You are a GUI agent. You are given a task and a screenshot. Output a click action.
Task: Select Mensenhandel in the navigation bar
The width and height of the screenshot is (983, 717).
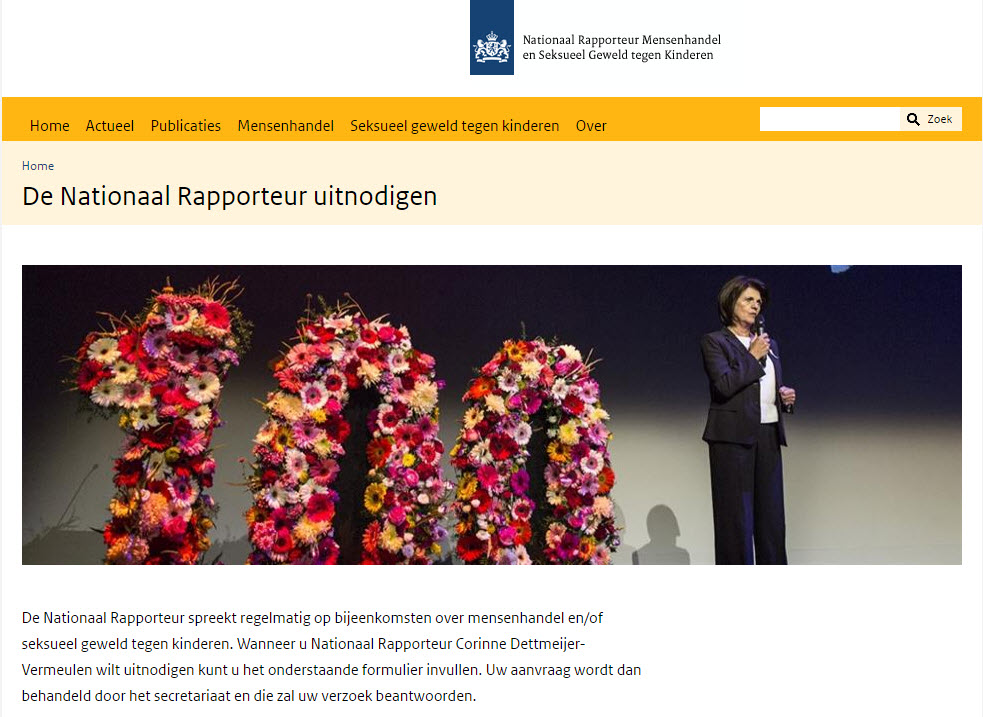pos(285,126)
